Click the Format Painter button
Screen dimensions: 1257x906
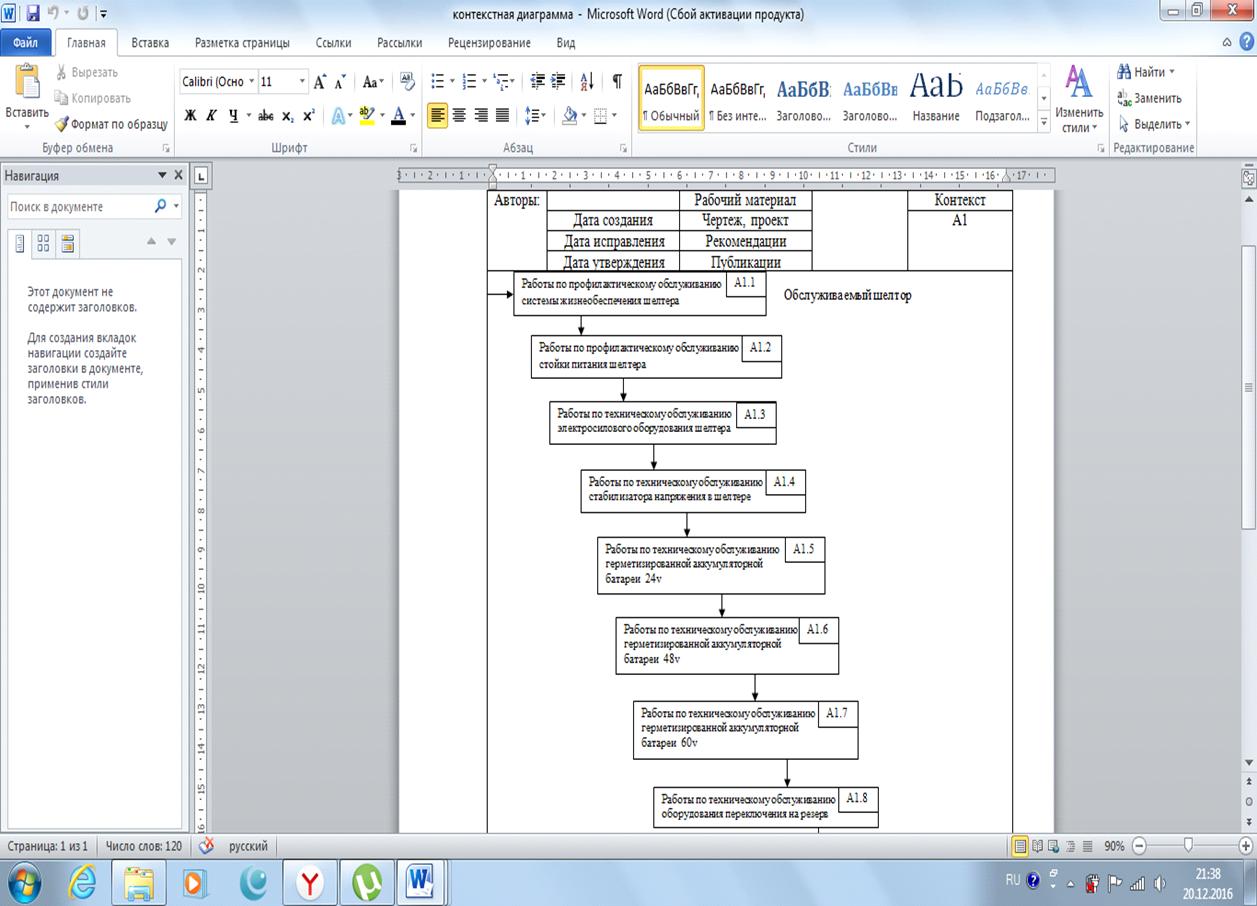click(x=111, y=124)
